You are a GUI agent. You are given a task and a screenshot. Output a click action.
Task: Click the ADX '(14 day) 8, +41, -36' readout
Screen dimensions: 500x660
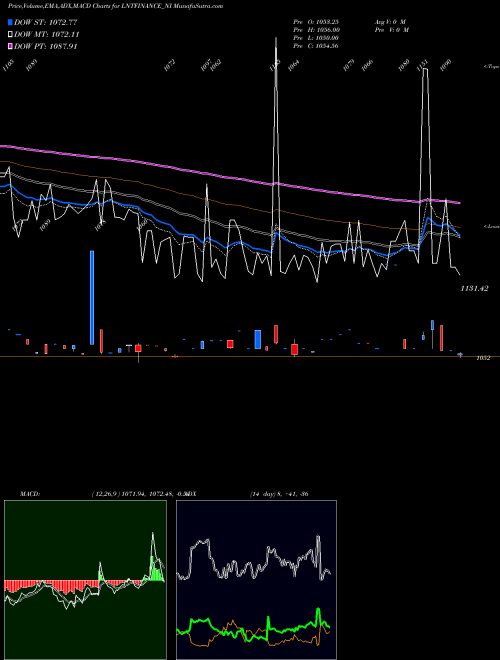[x=279, y=494]
